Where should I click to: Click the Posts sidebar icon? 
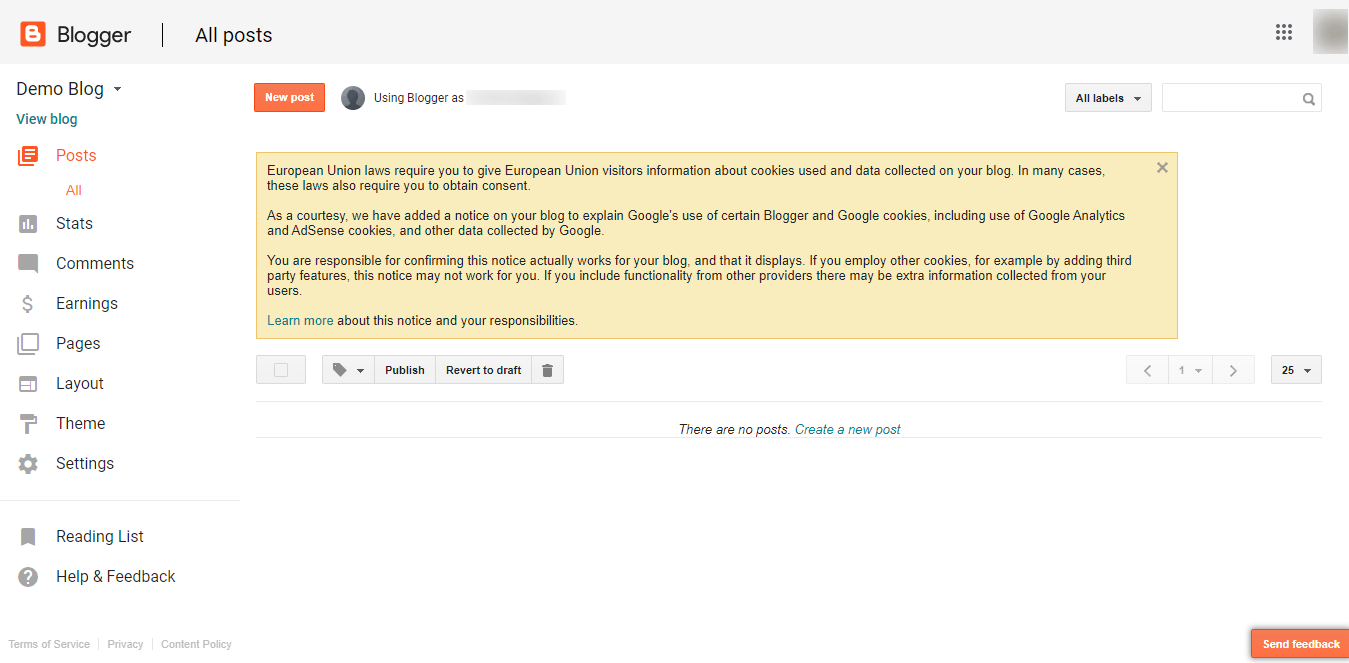[x=28, y=156]
